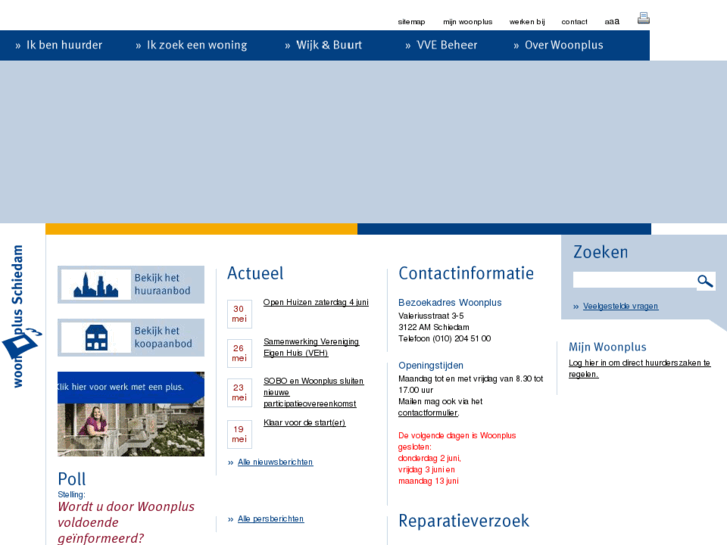Open news 'Open Huizen zaterdag 4 juni'
The height and width of the screenshot is (545, 727).
tap(316, 302)
